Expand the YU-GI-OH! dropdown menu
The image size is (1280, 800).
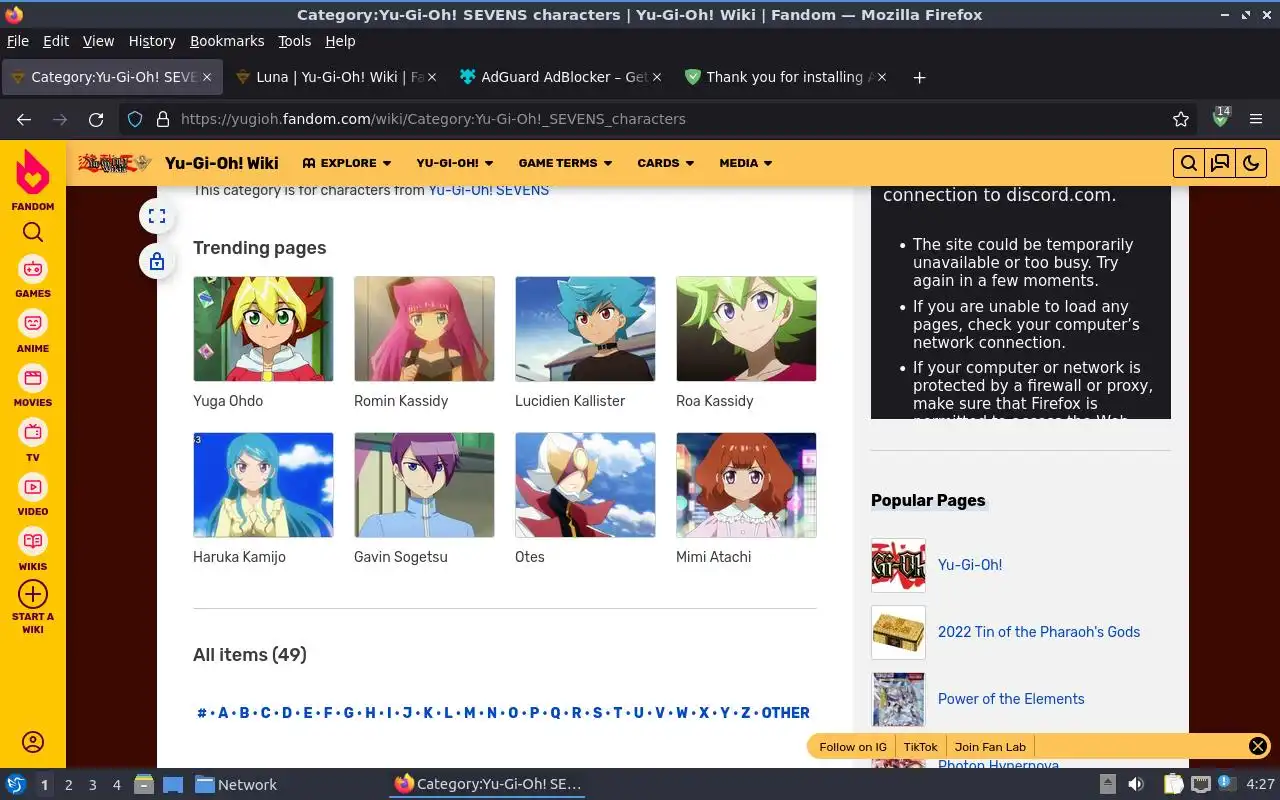coord(455,163)
